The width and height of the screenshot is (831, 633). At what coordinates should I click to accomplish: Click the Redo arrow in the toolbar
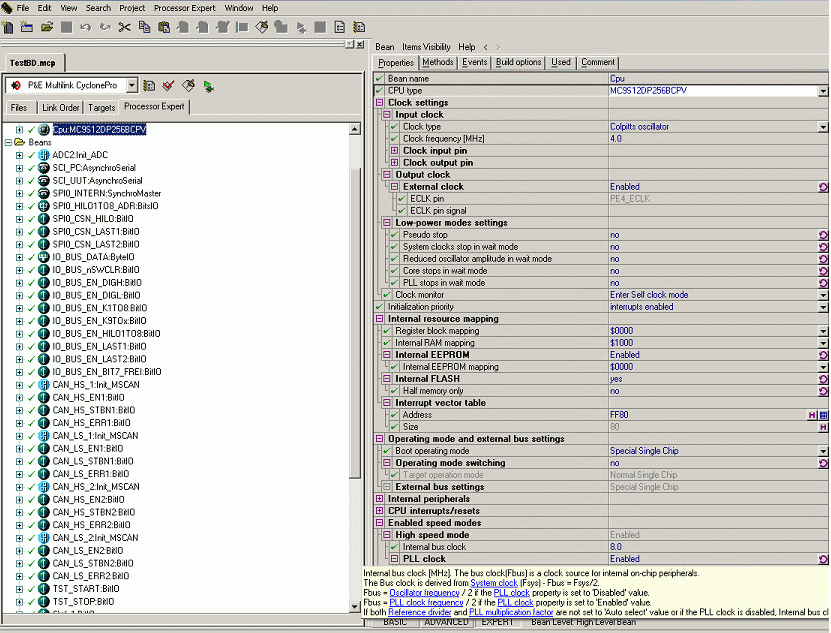point(105,28)
